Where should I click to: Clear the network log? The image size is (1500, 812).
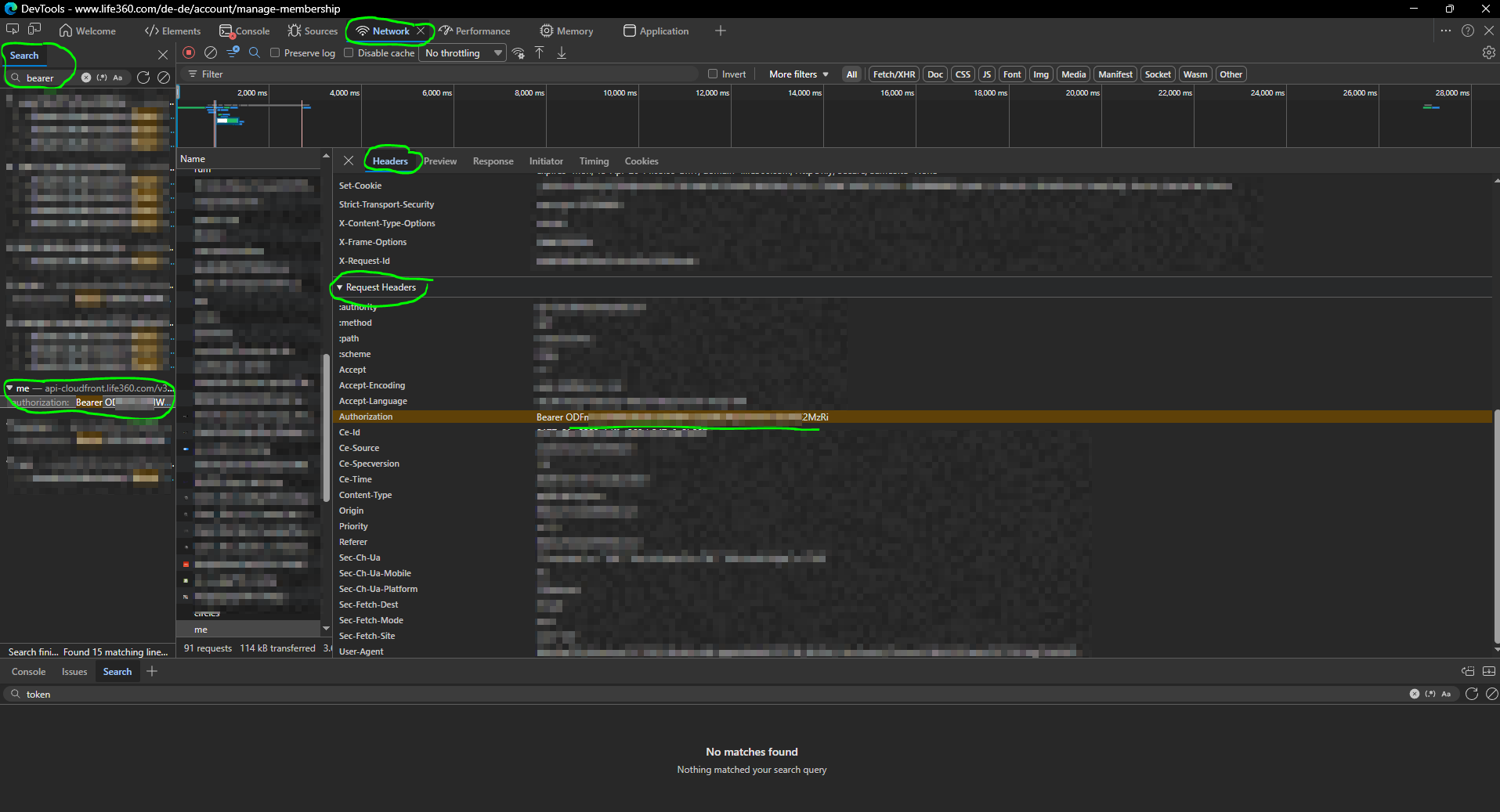click(211, 52)
